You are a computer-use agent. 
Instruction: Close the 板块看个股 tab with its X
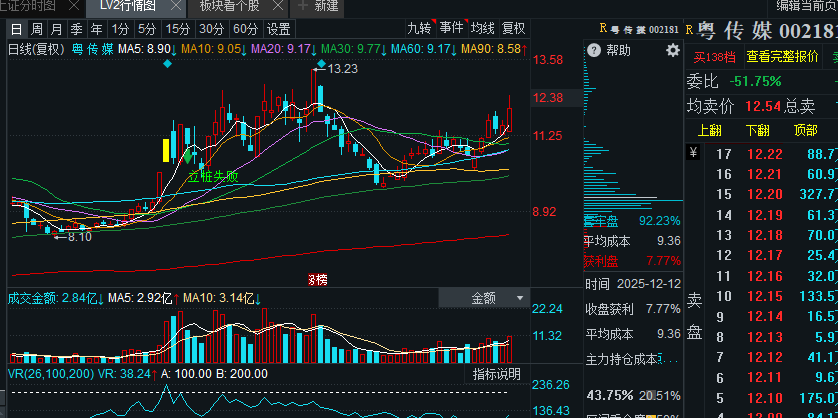[276, 6]
